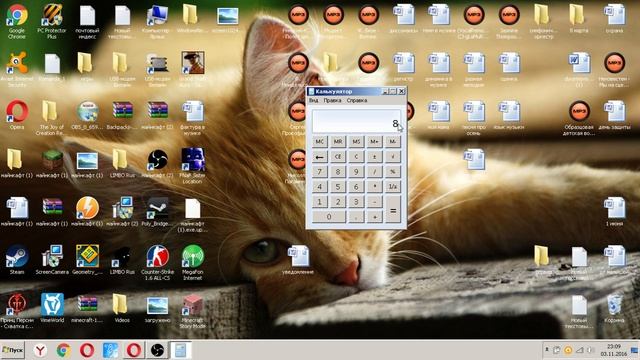Select the загружено image file
The width and height of the screenshot is (640, 360).
tap(158, 308)
